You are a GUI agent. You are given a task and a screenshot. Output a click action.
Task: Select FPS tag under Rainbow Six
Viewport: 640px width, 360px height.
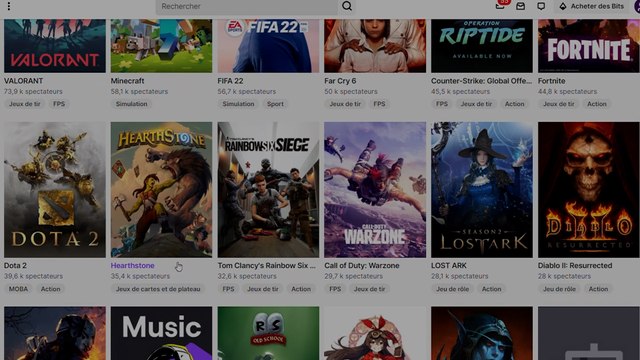[x=228, y=289]
